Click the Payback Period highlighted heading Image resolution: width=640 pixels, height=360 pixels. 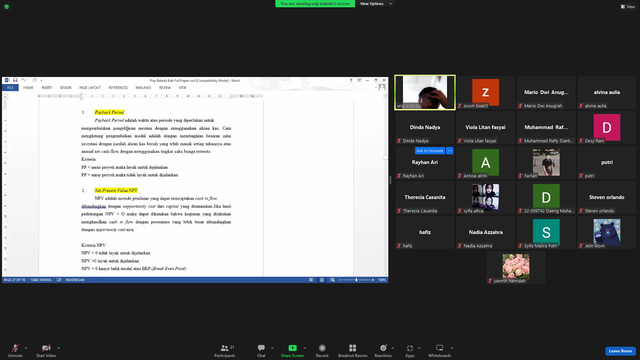click(x=109, y=112)
